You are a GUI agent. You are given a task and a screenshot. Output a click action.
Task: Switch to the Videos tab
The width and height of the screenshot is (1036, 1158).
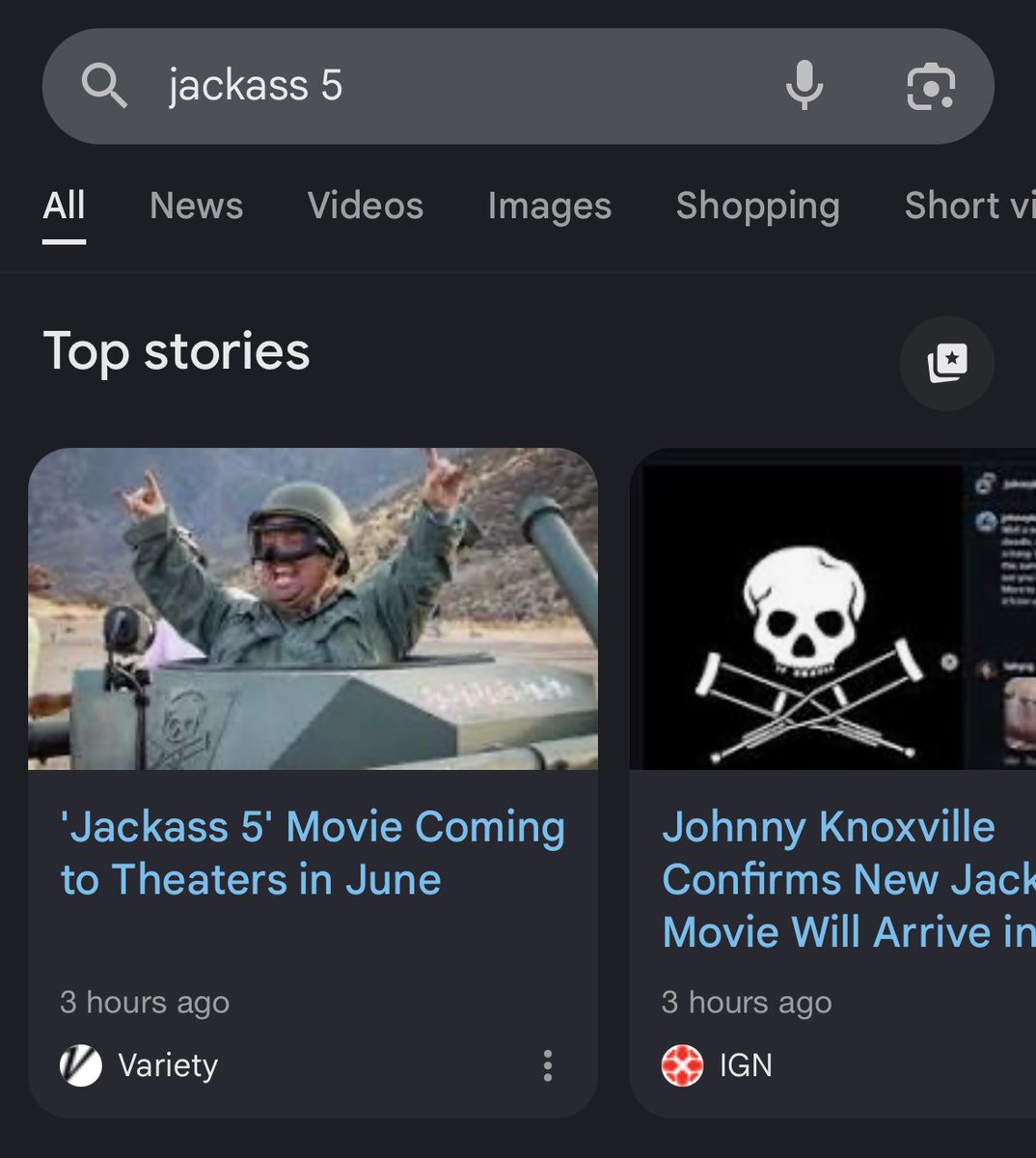(x=366, y=206)
